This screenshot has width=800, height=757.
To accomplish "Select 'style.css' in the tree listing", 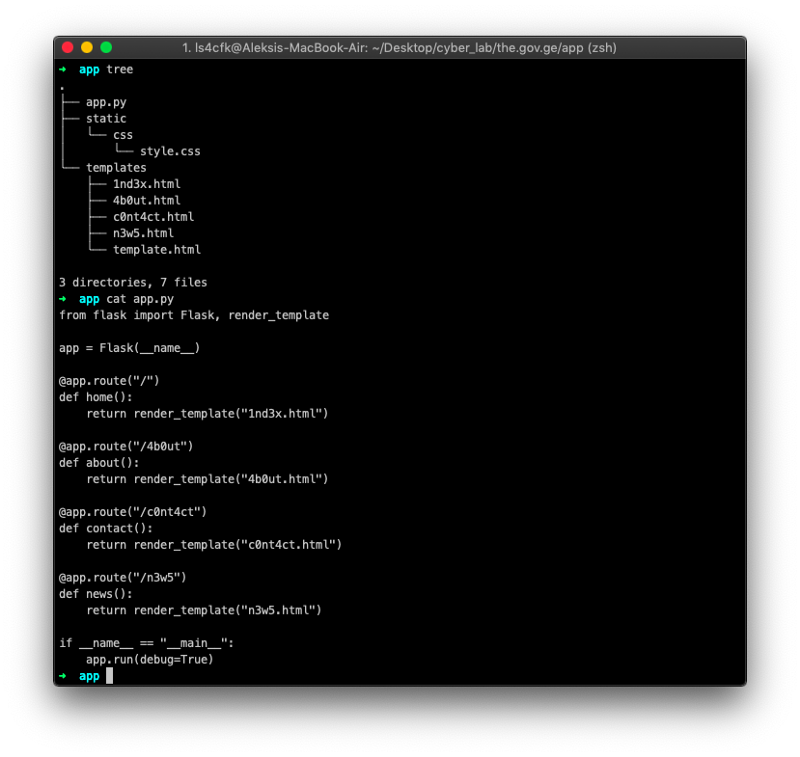I will pos(170,152).
